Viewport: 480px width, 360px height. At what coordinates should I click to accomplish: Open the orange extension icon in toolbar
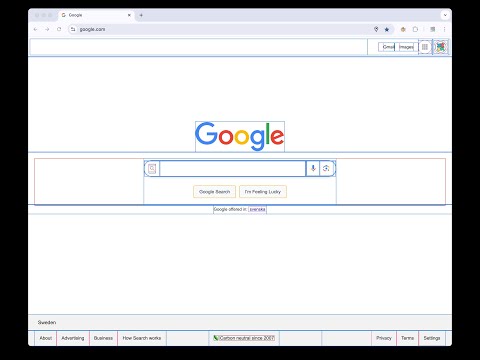[403, 29]
